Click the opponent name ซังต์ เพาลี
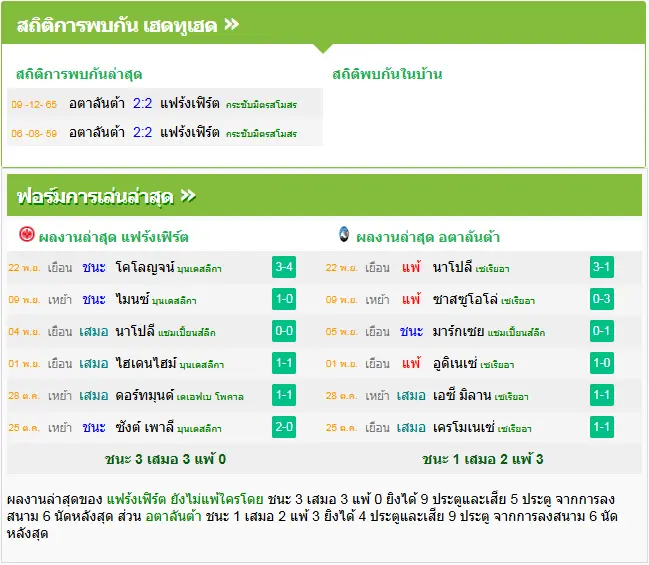Screen dimensions: 649x565 coord(145,427)
